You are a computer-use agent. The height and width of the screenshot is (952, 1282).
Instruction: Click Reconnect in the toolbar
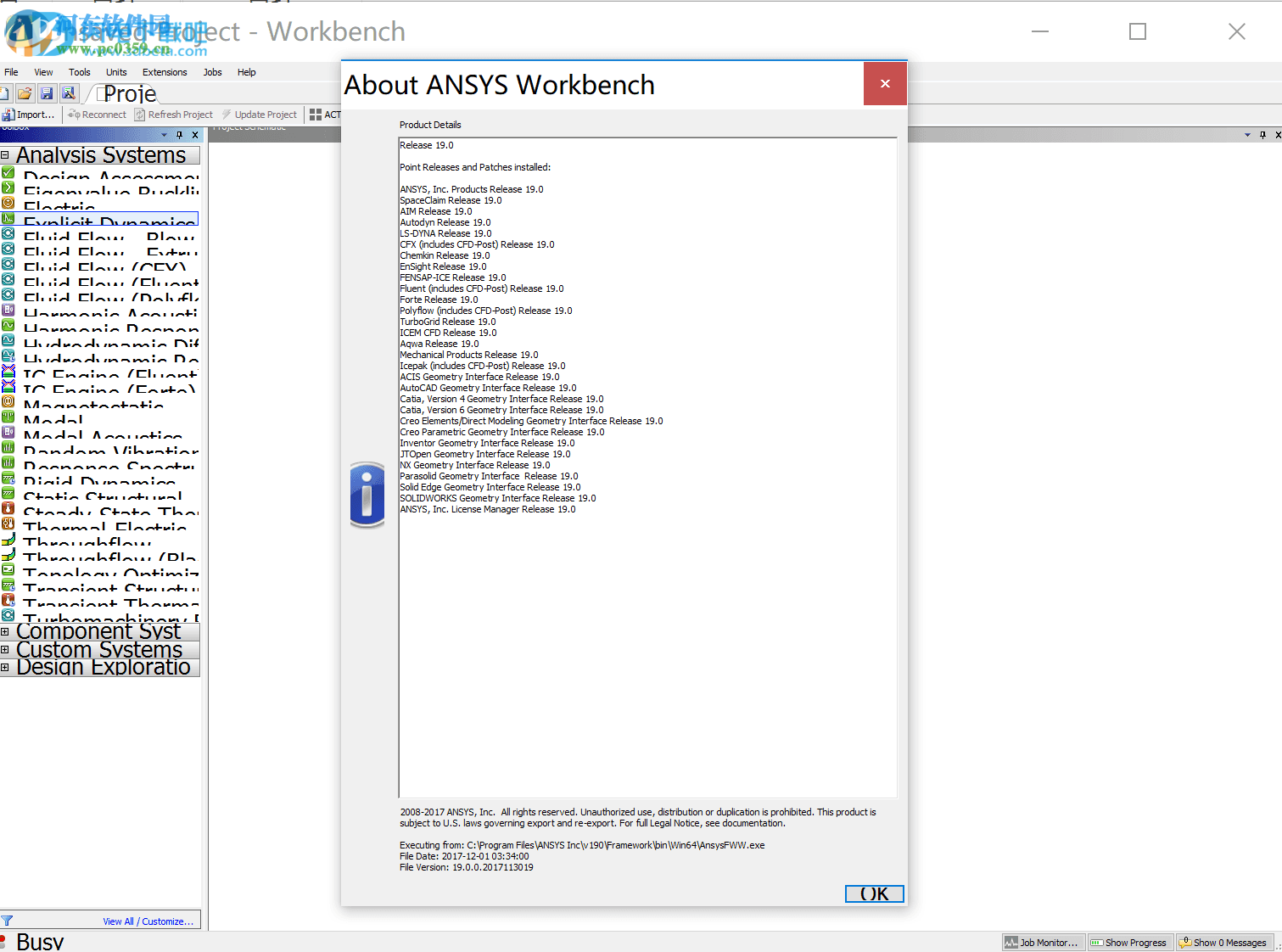point(97,115)
